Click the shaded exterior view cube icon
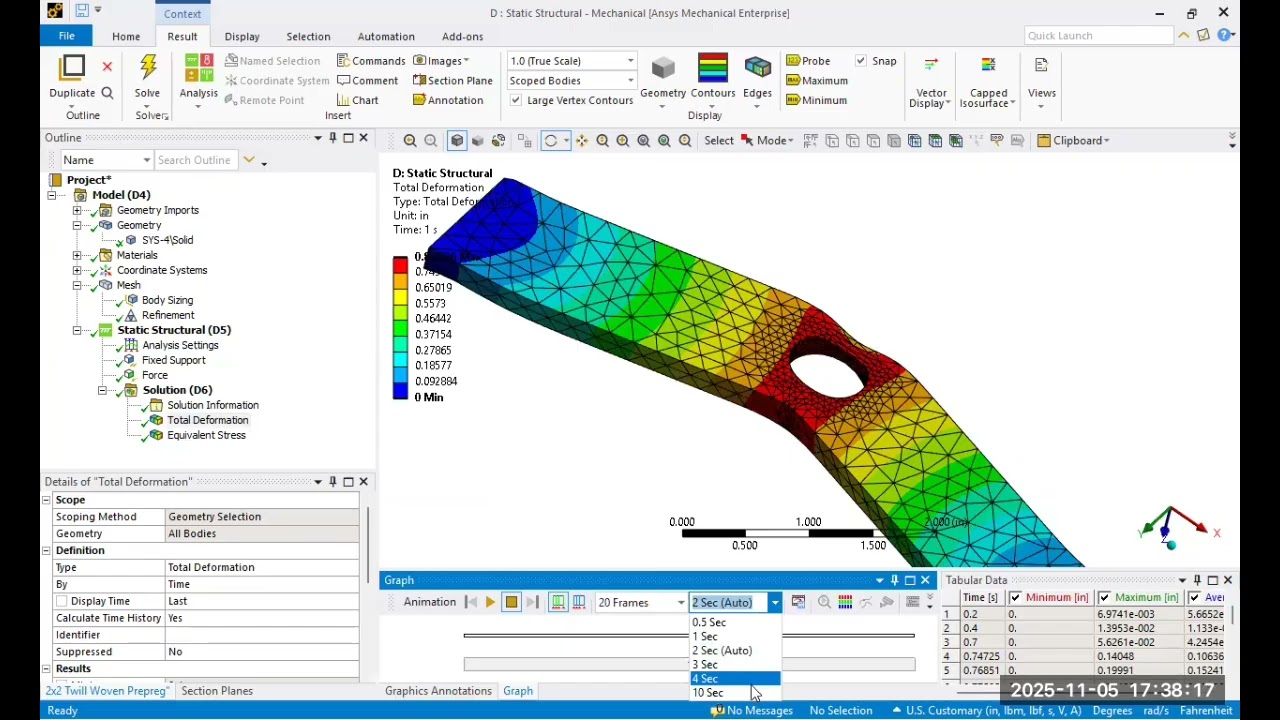The image size is (1280, 720). (x=457, y=141)
